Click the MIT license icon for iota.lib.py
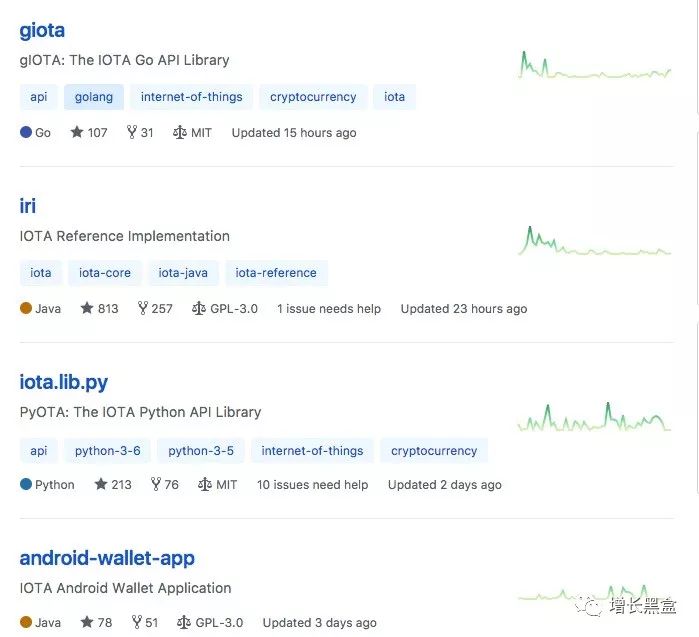The width and height of the screenshot is (699, 637). 205,485
